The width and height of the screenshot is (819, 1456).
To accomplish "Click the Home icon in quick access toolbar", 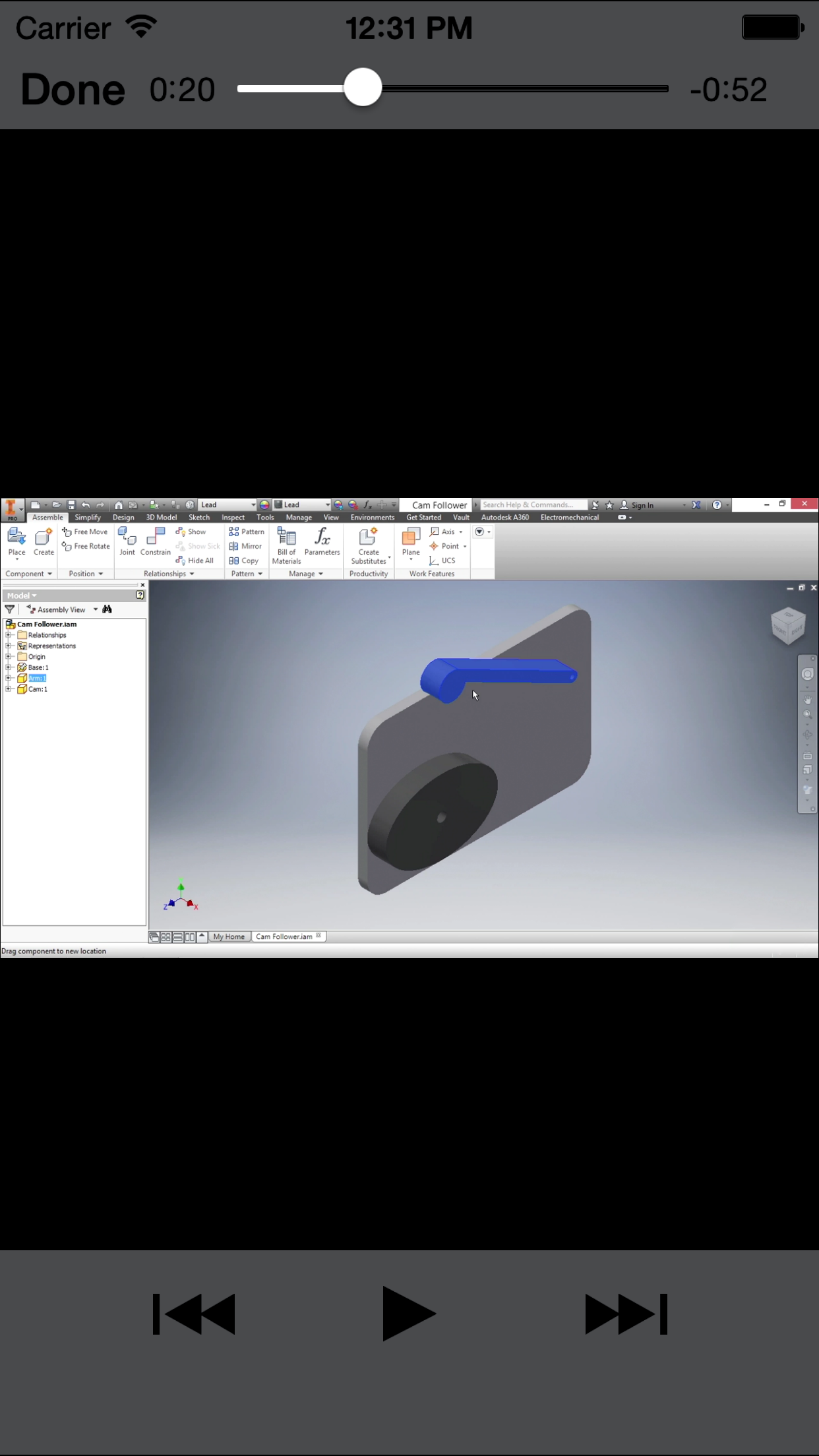I will [x=119, y=505].
